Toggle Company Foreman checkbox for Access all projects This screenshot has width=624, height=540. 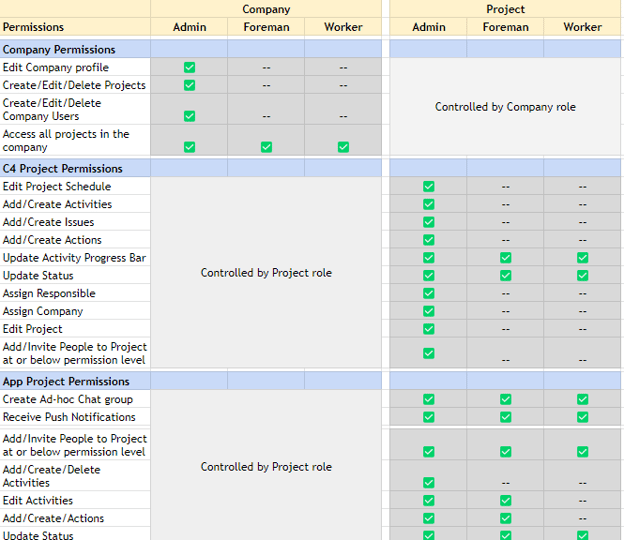coord(266,147)
